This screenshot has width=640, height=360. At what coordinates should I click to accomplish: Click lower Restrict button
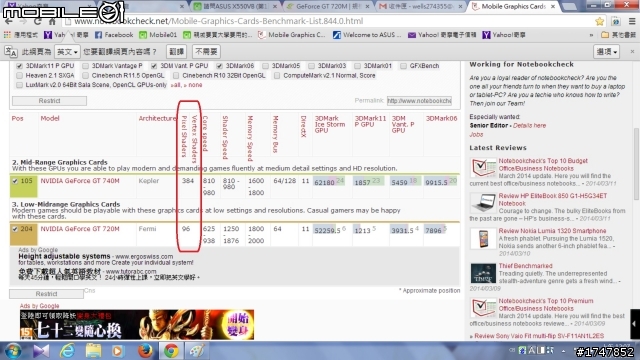[x=46, y=294]
